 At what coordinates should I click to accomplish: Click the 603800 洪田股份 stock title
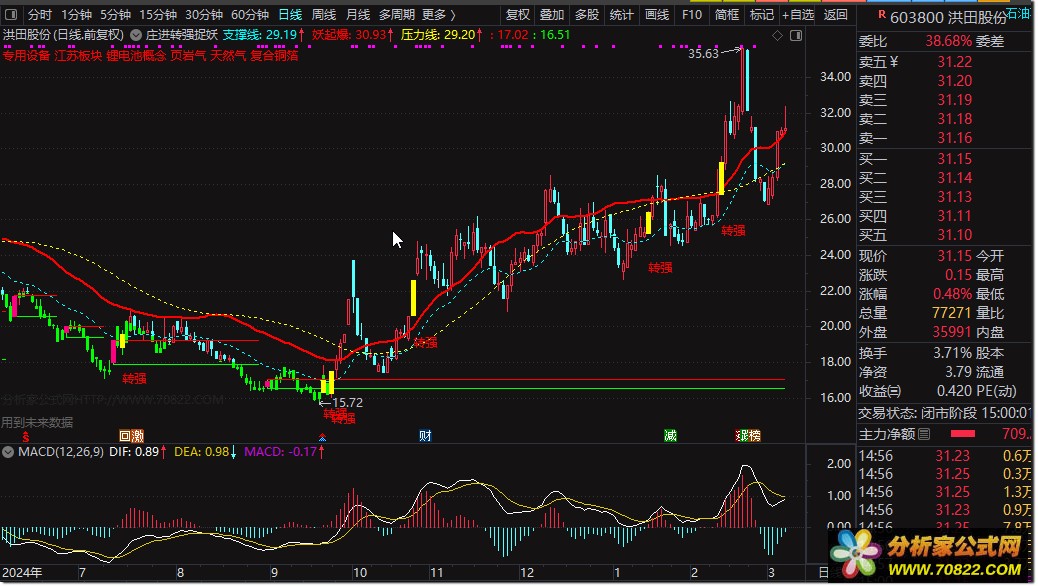[948, 17]
